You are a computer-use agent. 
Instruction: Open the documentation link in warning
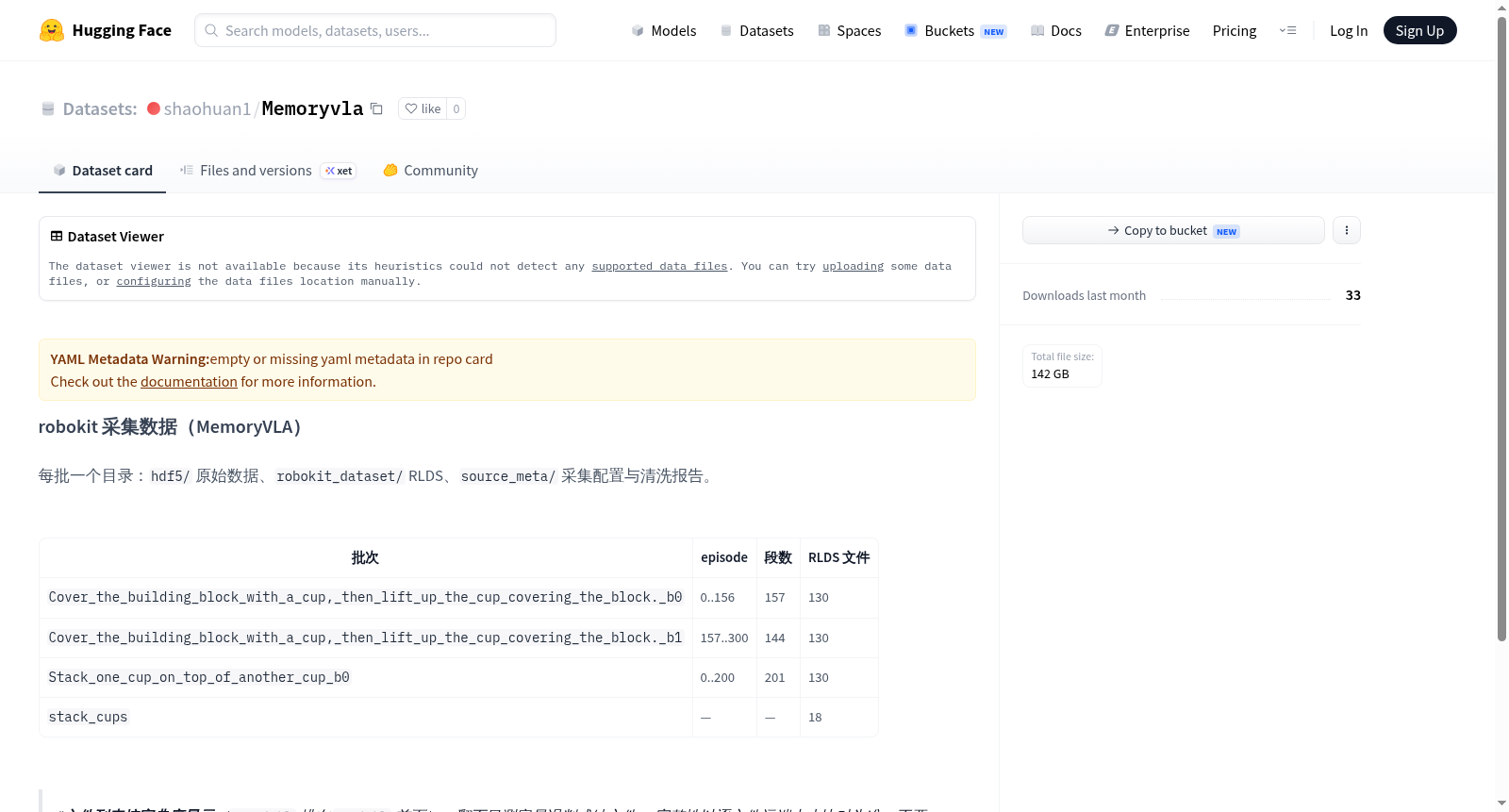point(189,382)
